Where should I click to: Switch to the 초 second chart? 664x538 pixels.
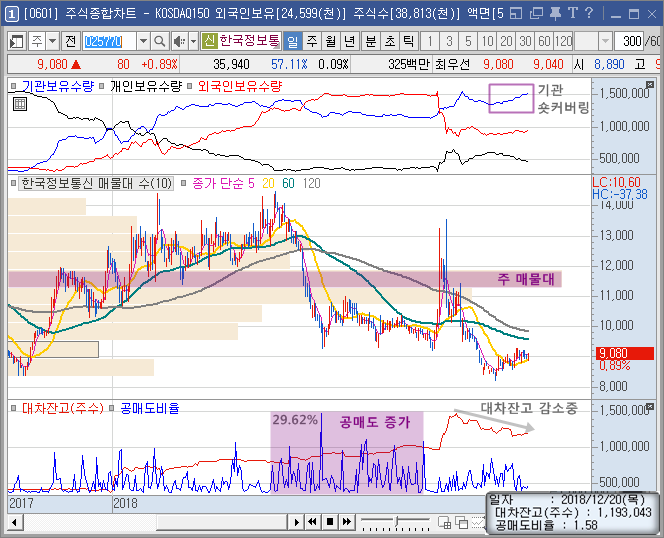390,42
